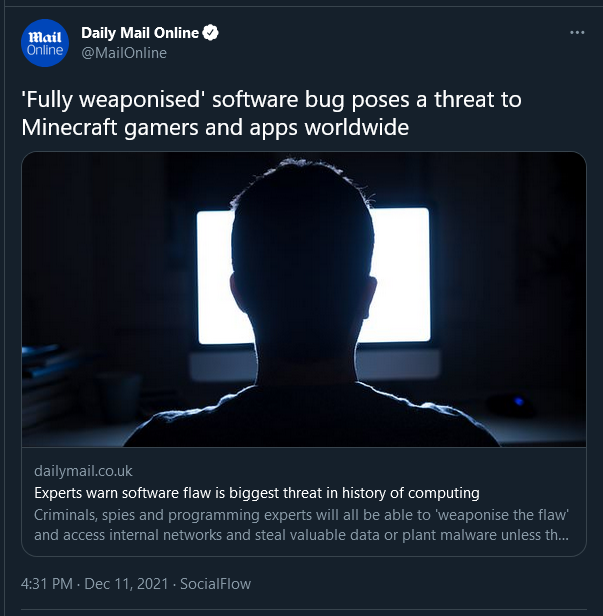603x616 pixels.
Task: Open the Daily Mail Online profile name
Action: (x=140, y=33)
